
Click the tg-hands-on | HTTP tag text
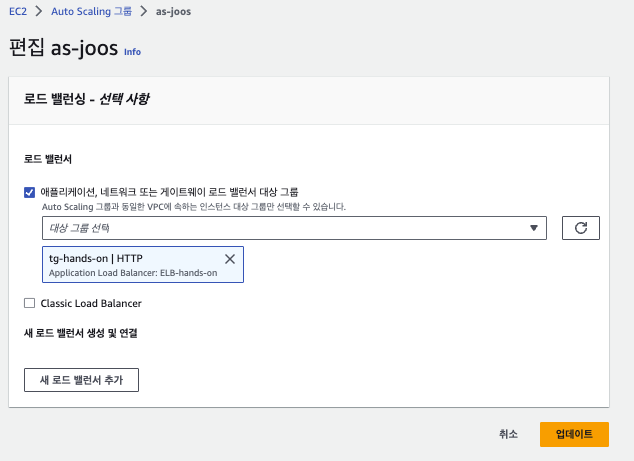[x=96, y=258]
